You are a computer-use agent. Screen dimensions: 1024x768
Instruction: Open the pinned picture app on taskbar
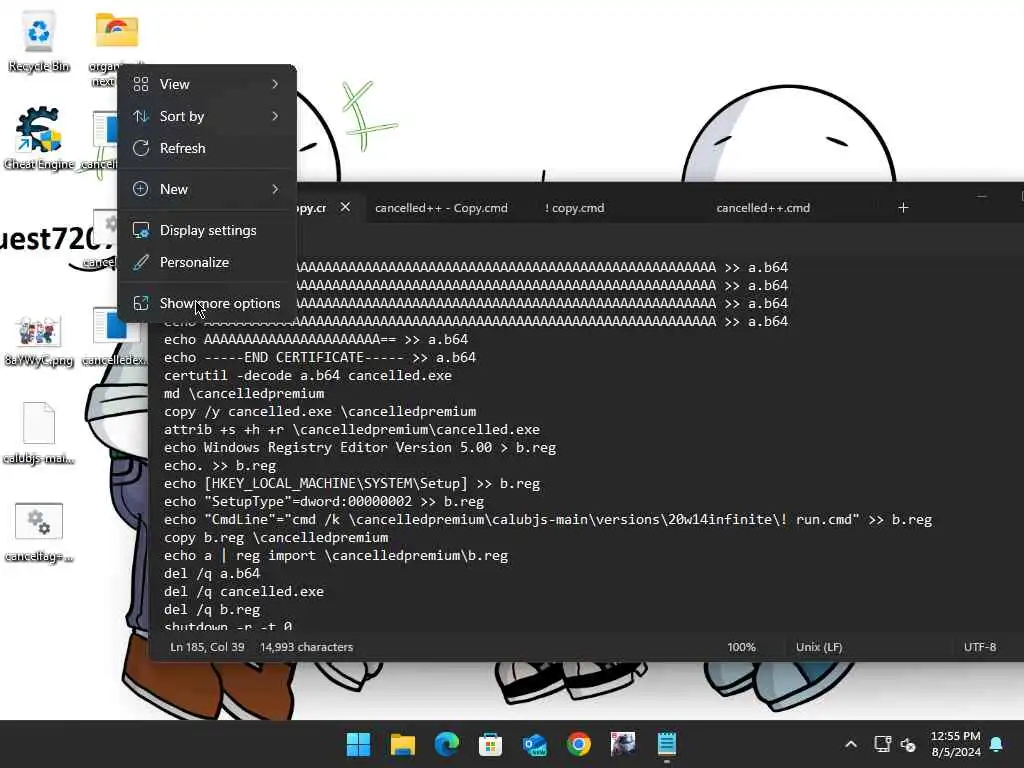click(623, 744)
